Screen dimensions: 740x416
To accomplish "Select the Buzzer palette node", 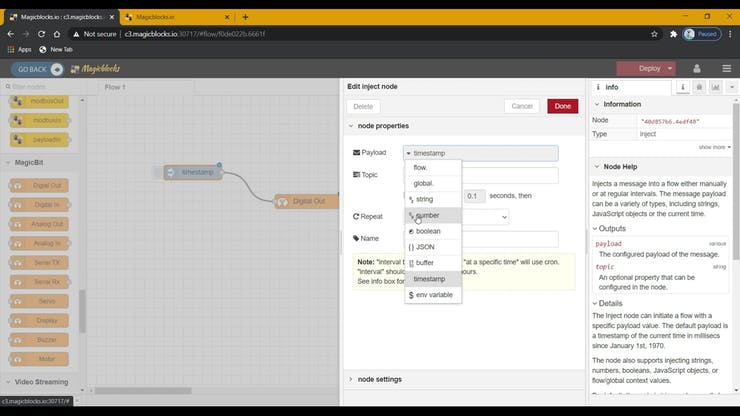I will 39,340.
